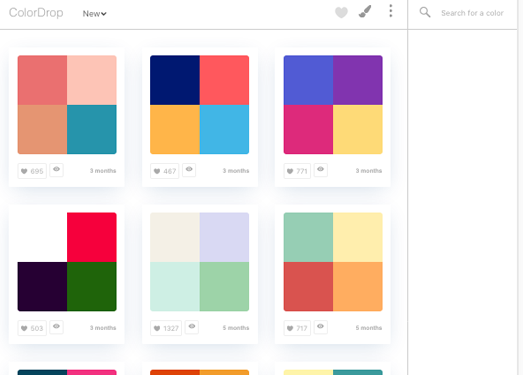Viewport: 523px width, 375px height.
Task: Toggle the eye icon beside 695 likes
Action: [x=56, y=170]
